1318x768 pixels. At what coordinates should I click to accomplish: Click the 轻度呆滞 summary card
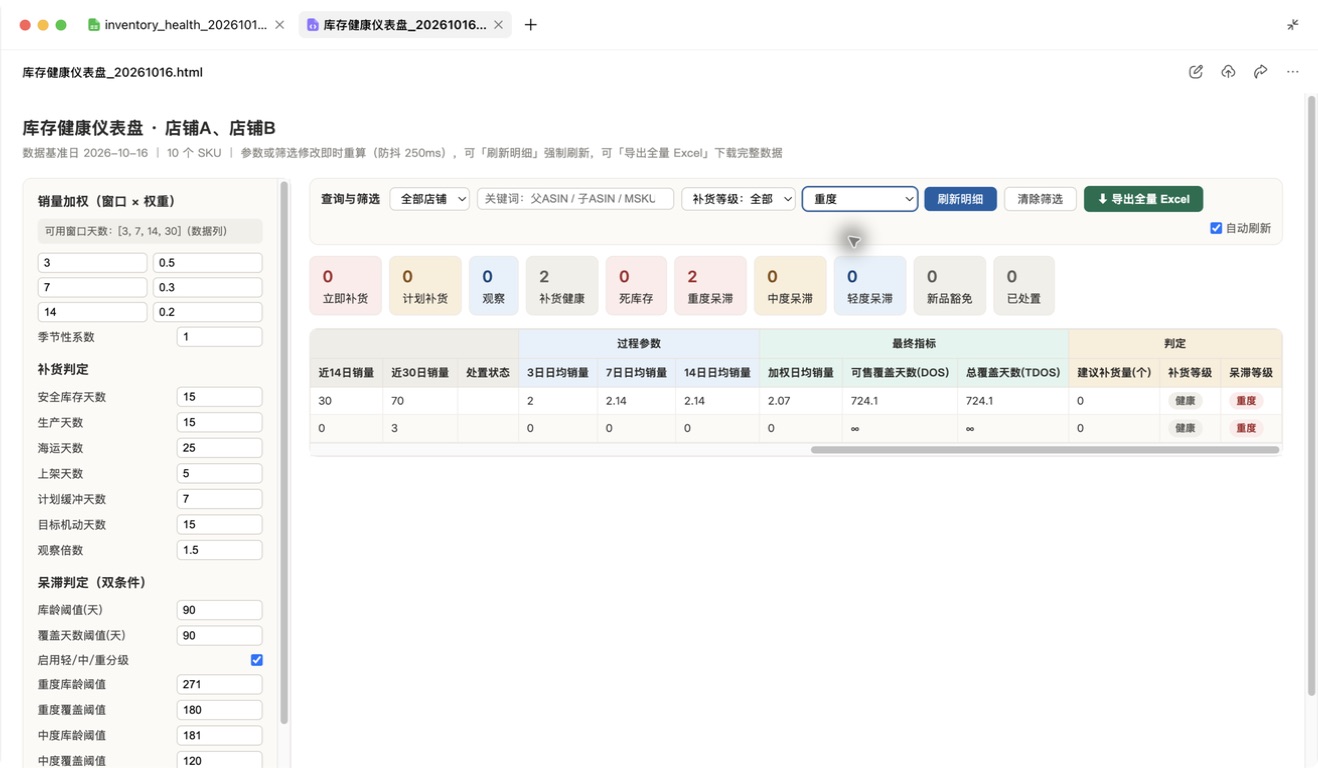[870, 285]
